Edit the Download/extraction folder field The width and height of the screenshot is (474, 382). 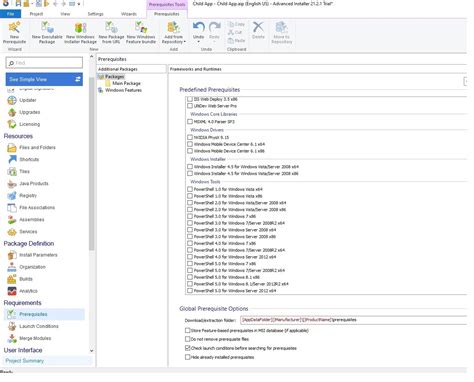click(x=354, y=320)
